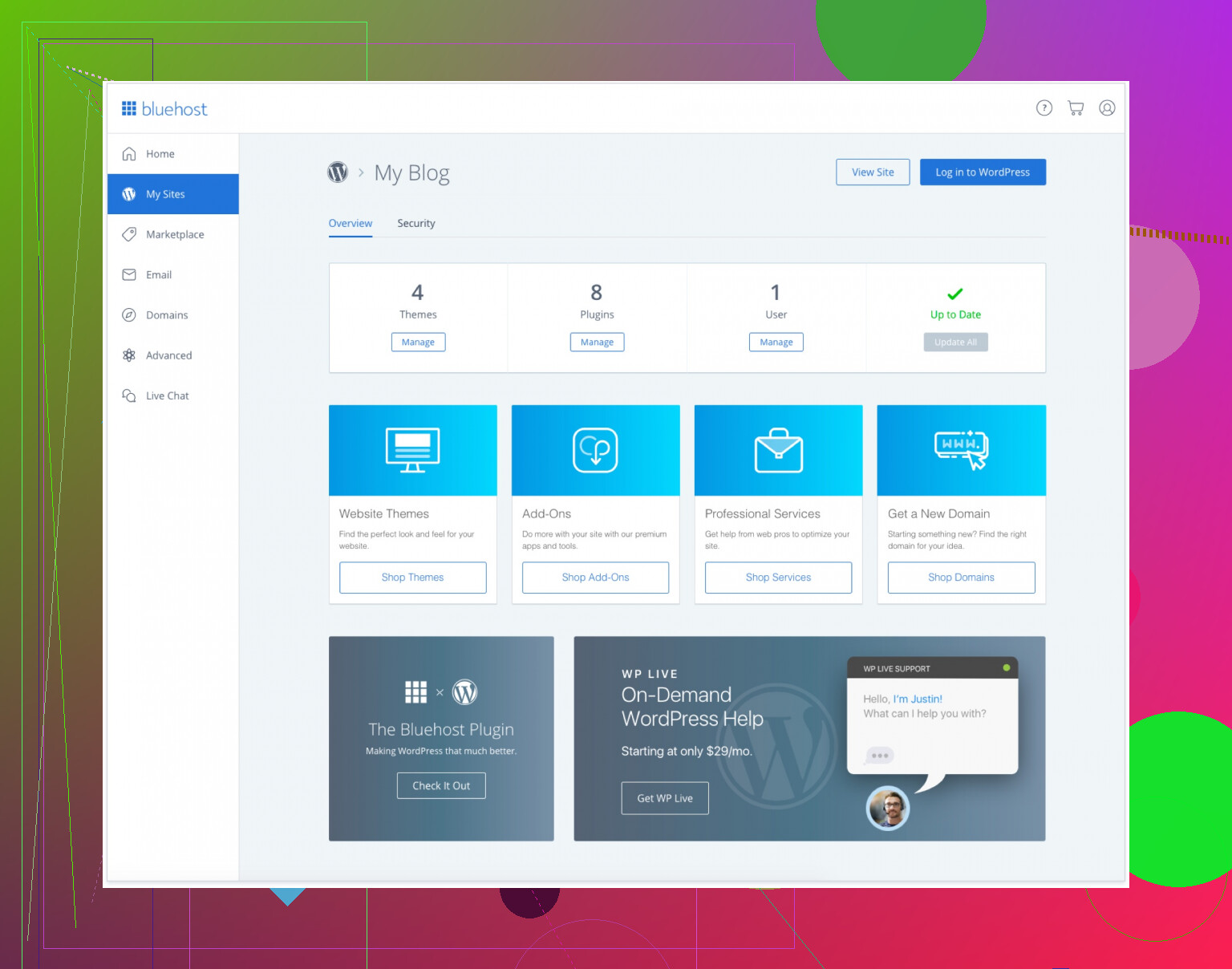Open Advanced from the sidebar
1232x969 pixels.
point(173,355)
